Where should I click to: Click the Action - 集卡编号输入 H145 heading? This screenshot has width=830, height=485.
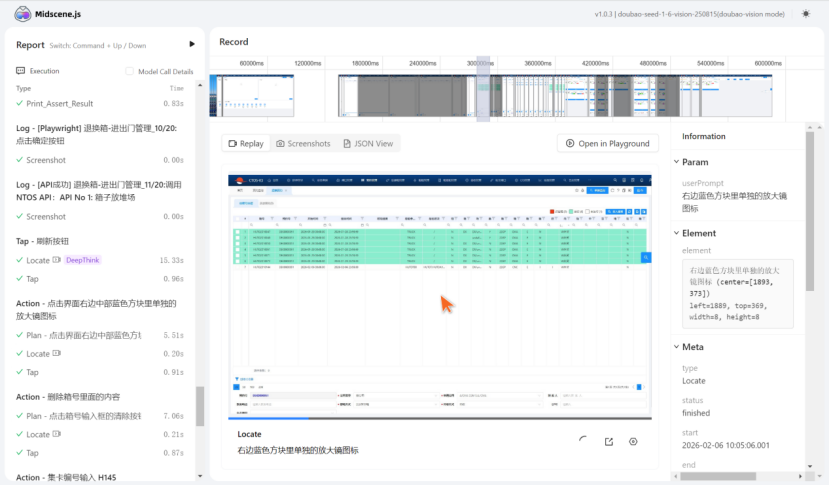[x=66, y=477]
